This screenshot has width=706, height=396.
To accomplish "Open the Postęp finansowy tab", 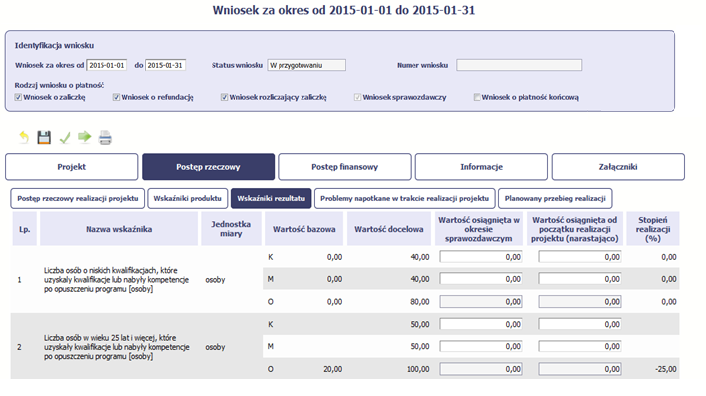I will [x=345, y=167].
